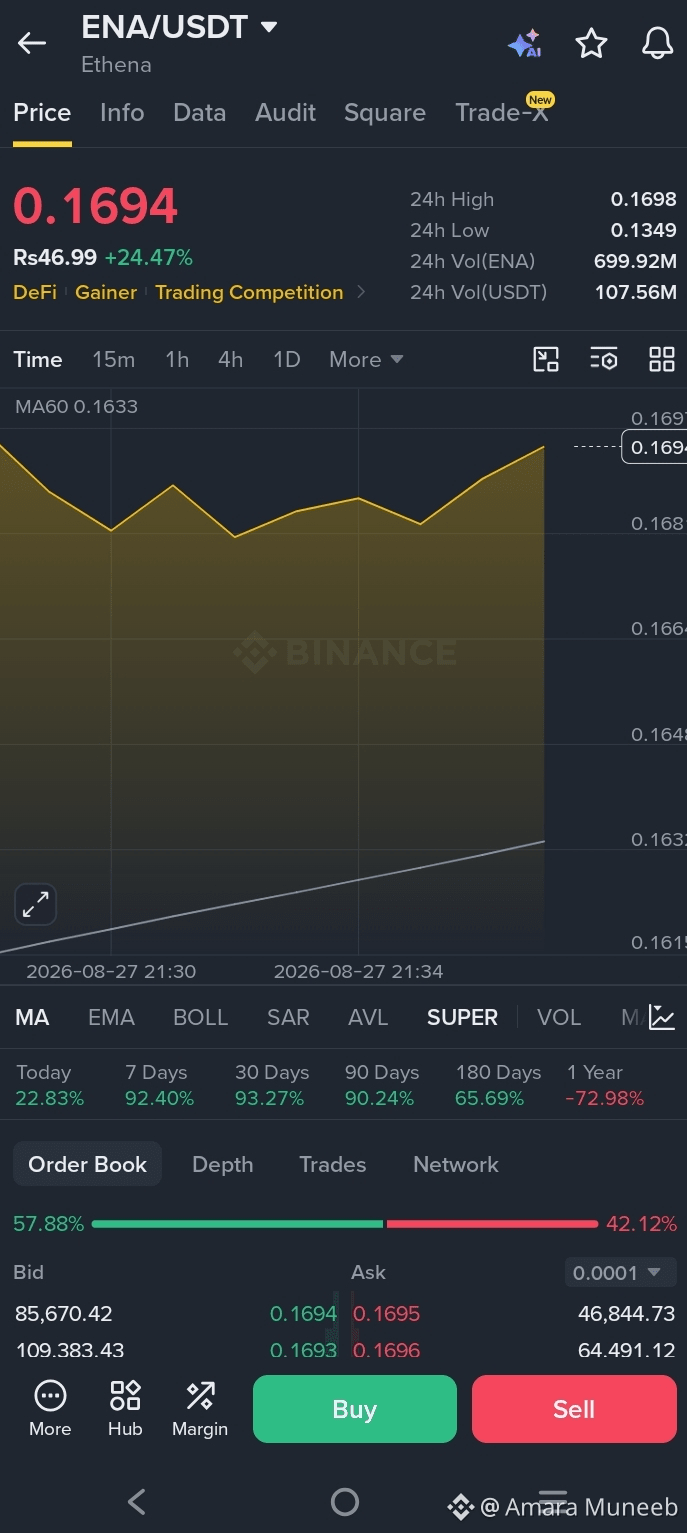The width and height of the screenshot is (687, 1533).
Task: Open indicator chart settings icon
Action: 662,1017
